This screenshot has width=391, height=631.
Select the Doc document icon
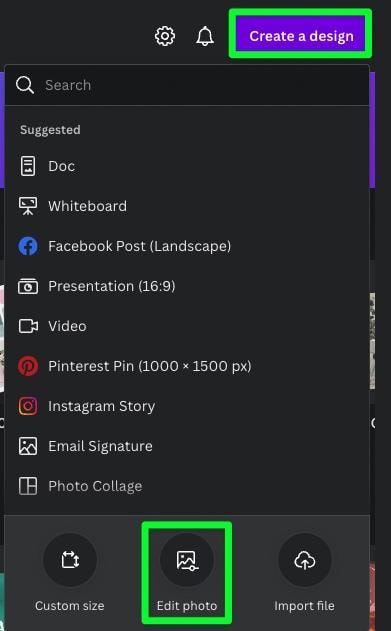point(28,166)
